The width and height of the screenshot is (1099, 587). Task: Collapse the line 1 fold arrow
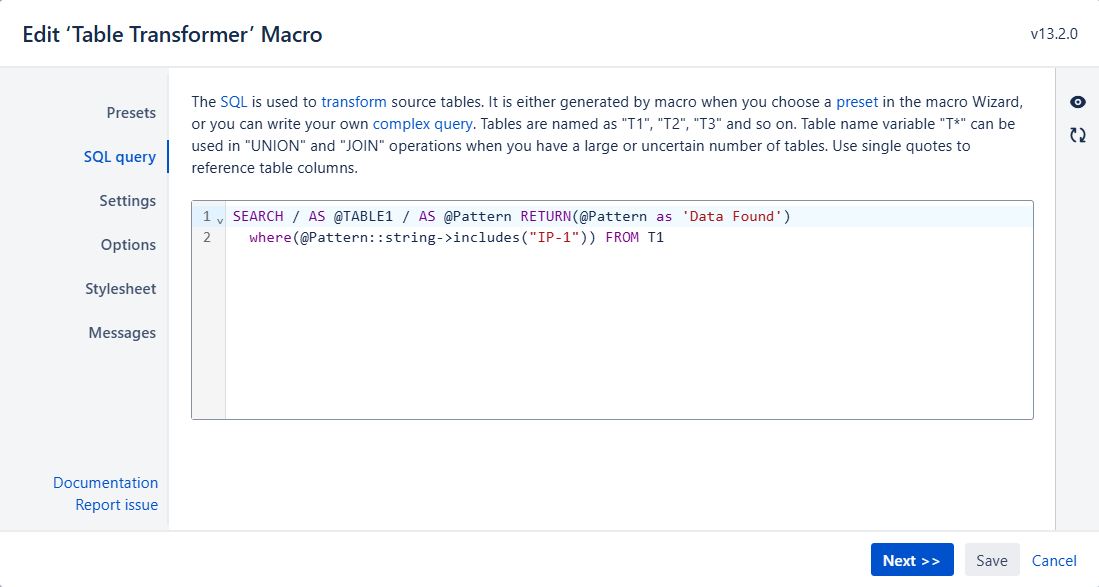click(220, 218)
